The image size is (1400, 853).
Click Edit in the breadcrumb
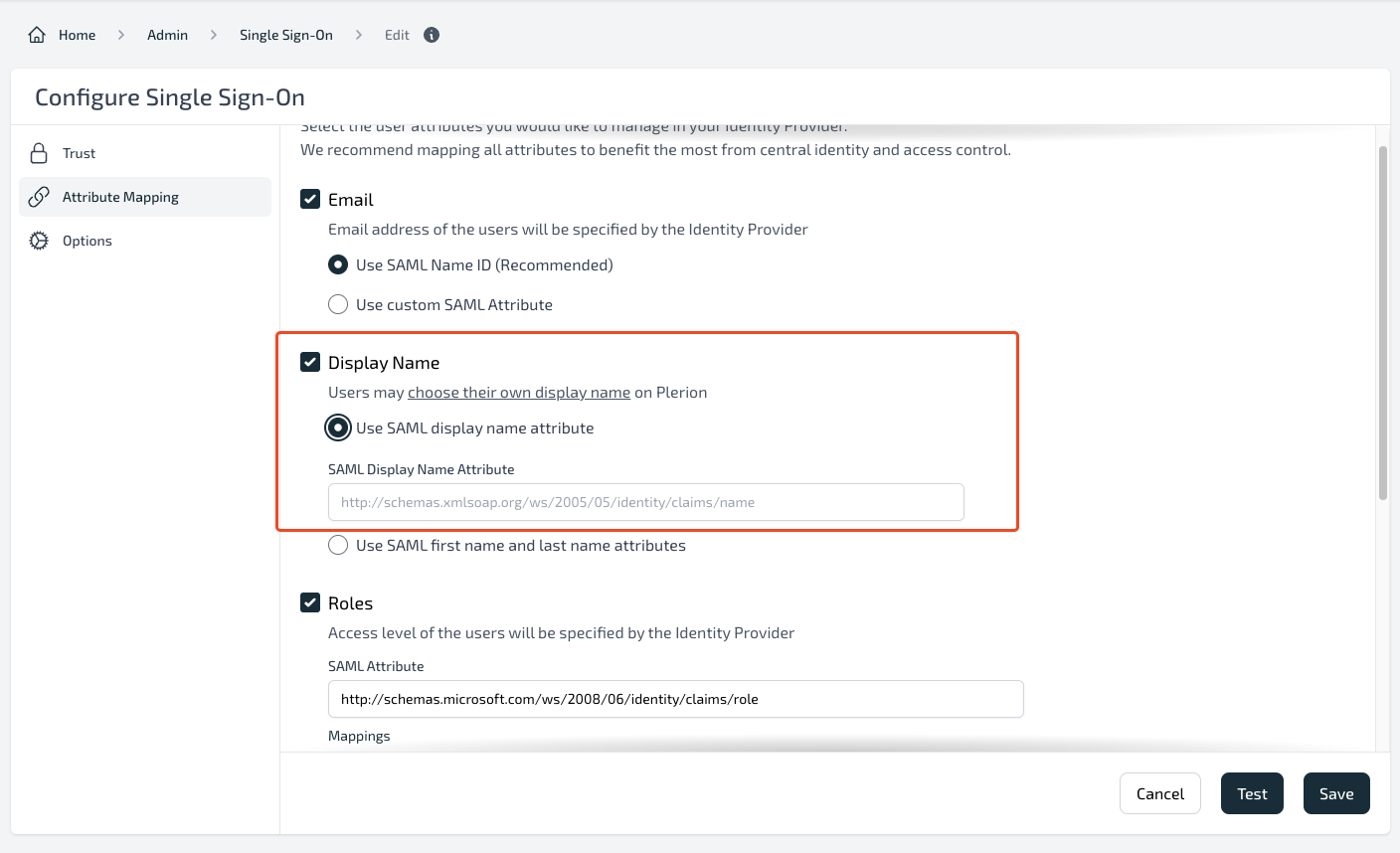pyautogui.click(x=397, y=35)
